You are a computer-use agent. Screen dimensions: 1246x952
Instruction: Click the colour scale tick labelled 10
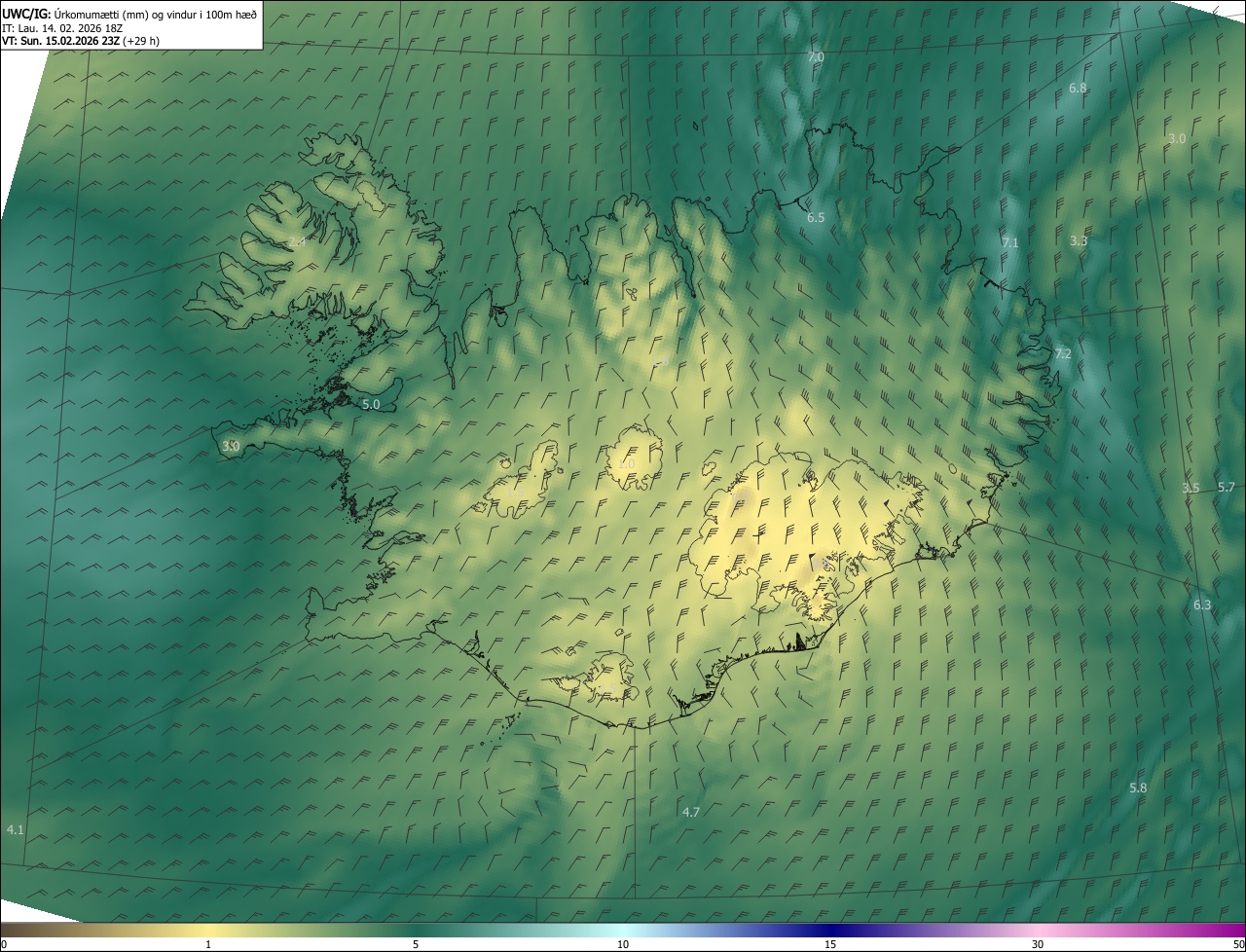click(x=623, y=945)
